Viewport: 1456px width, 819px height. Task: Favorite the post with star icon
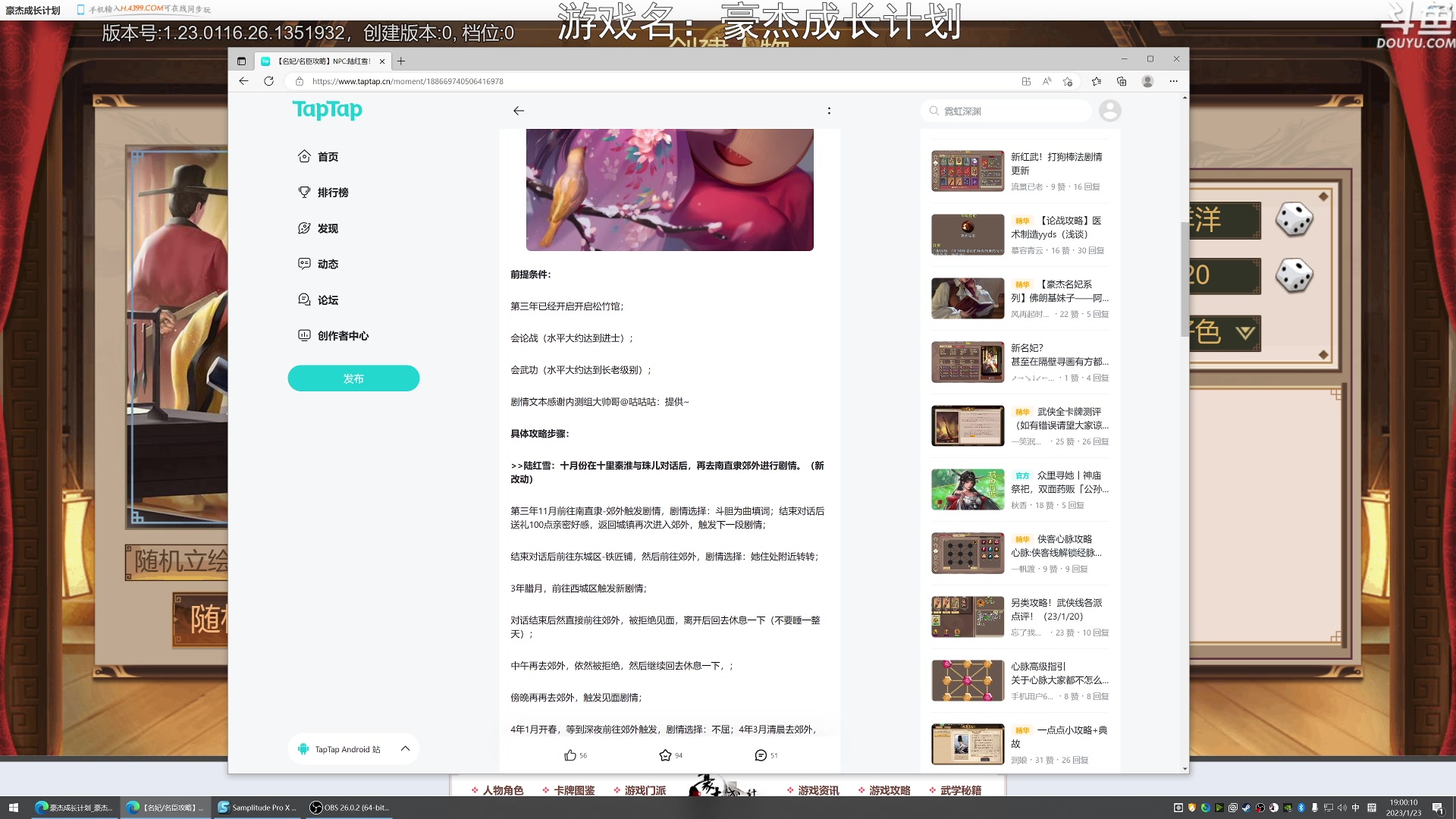click(x=665, y=755)
